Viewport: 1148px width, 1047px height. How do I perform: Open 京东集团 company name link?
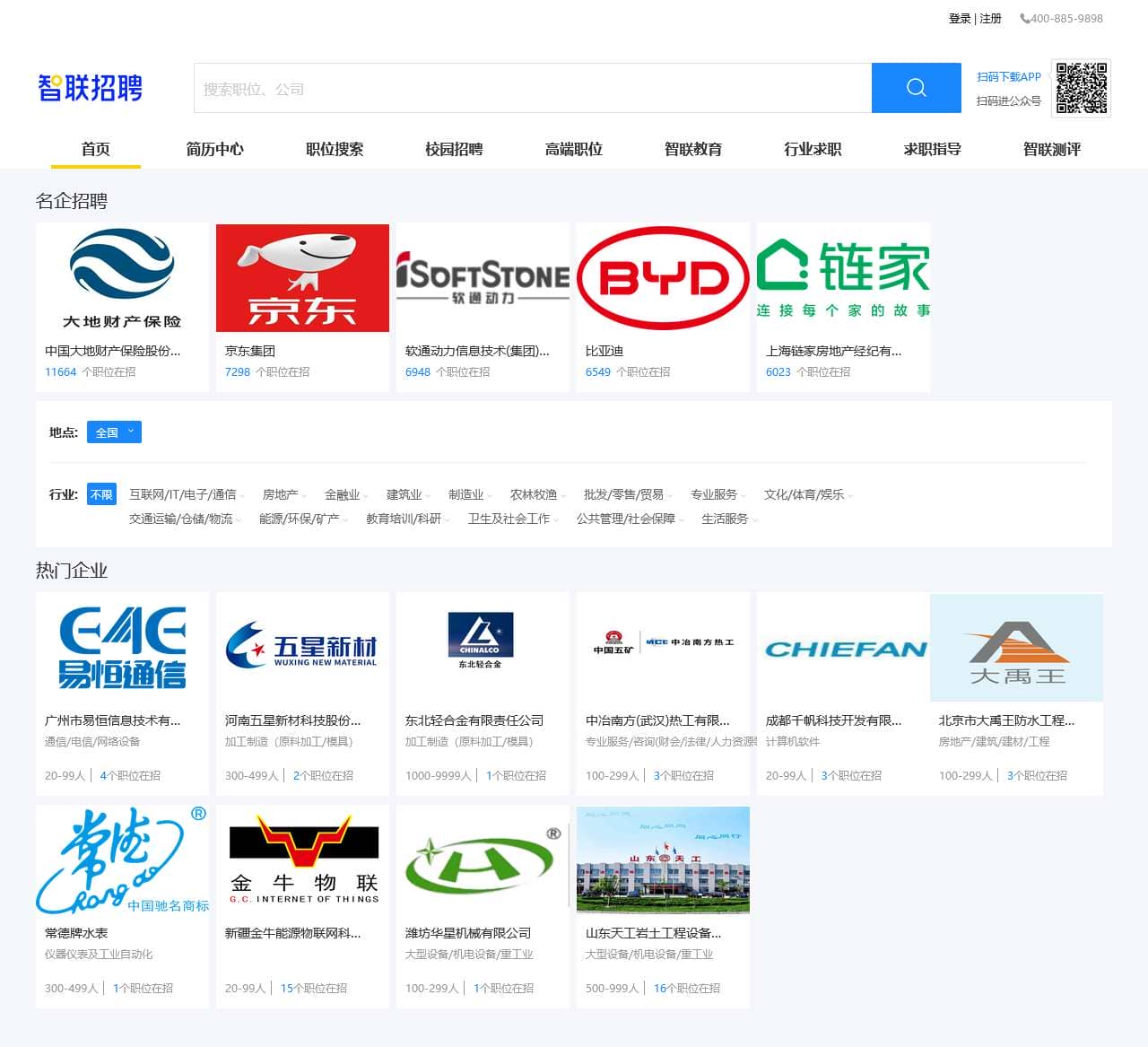point(250,351)
